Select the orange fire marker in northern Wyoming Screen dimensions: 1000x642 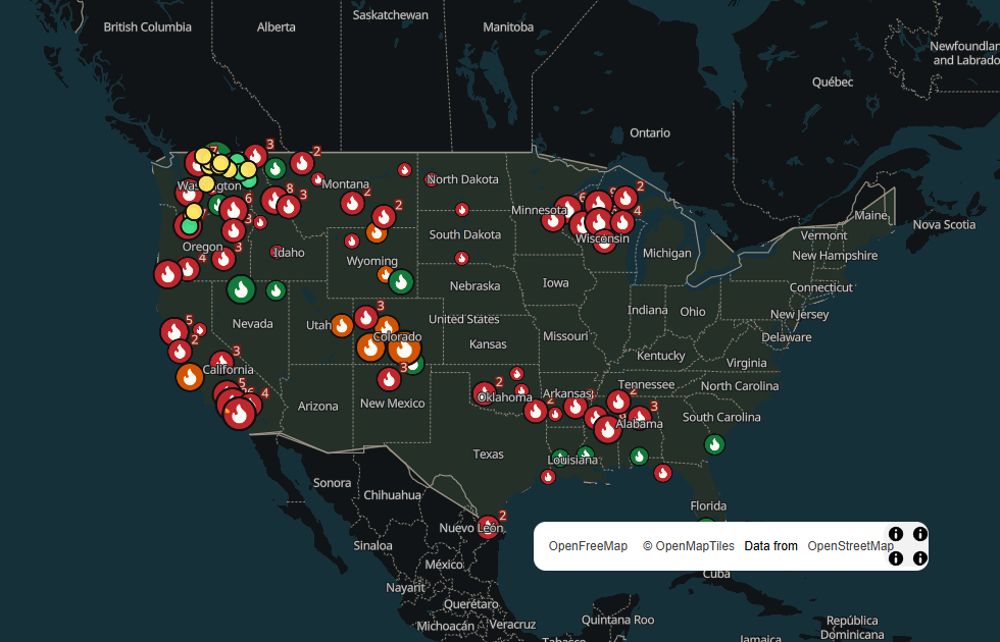coord(376,233)
